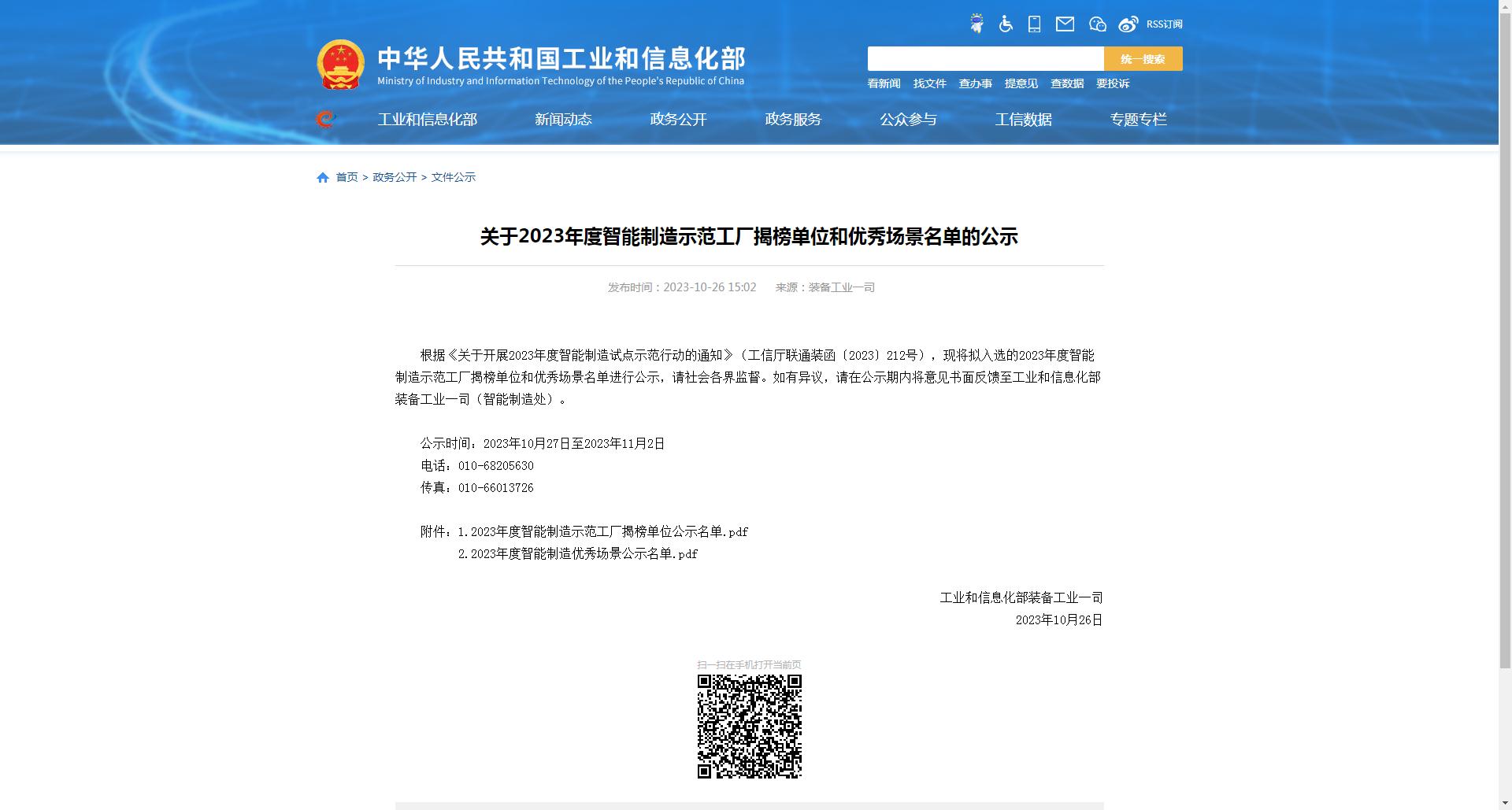Click the RSS订阅 subscription icon
The image size is (1512, 810).
[x=1163, y=24]
